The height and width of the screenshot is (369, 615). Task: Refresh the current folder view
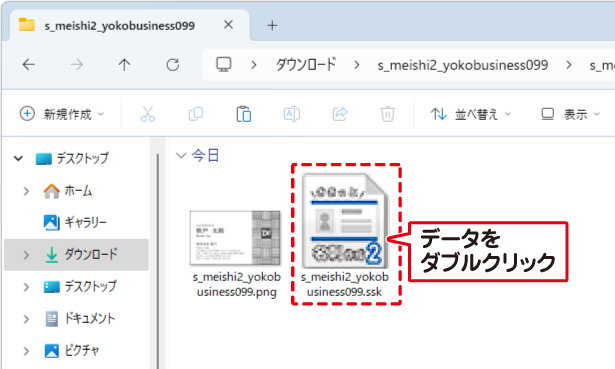[173, 65]
